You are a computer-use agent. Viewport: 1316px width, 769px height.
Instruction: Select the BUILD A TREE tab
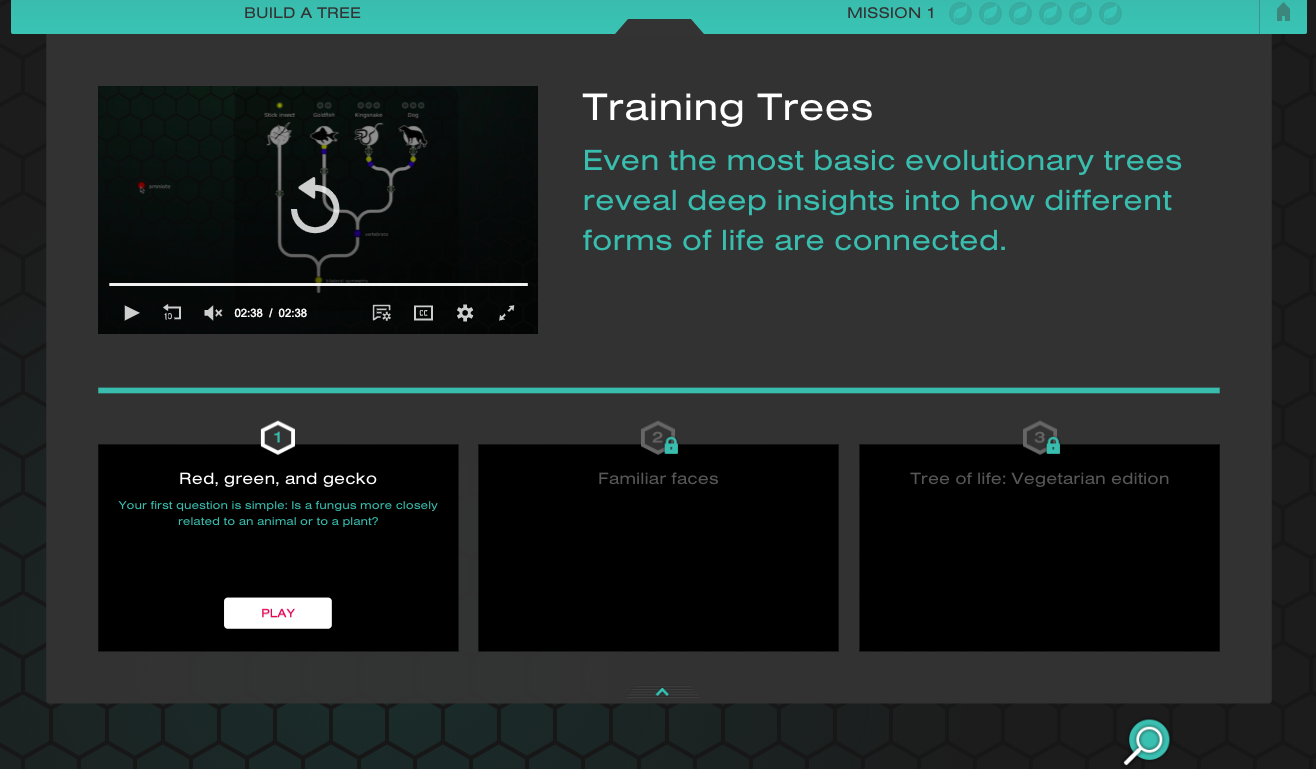pos(302,13)
